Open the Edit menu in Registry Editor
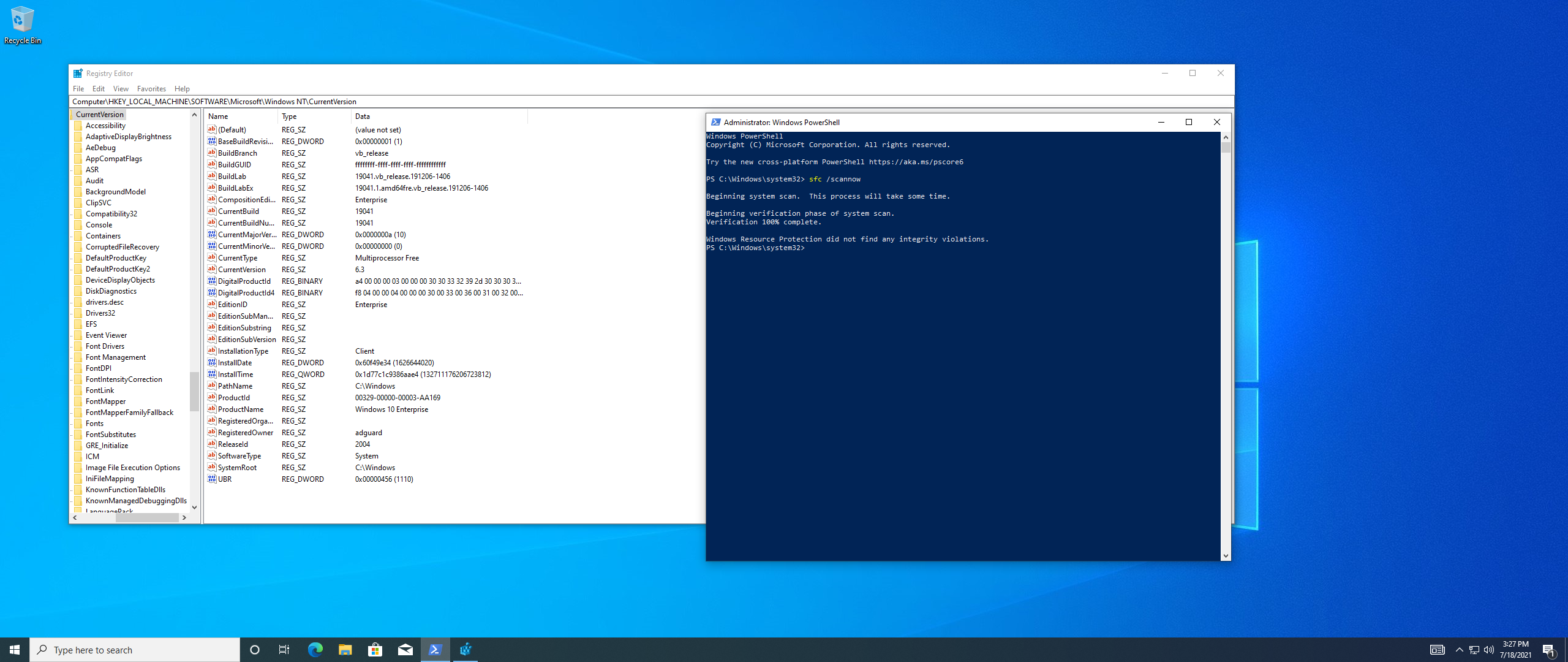 98,89
